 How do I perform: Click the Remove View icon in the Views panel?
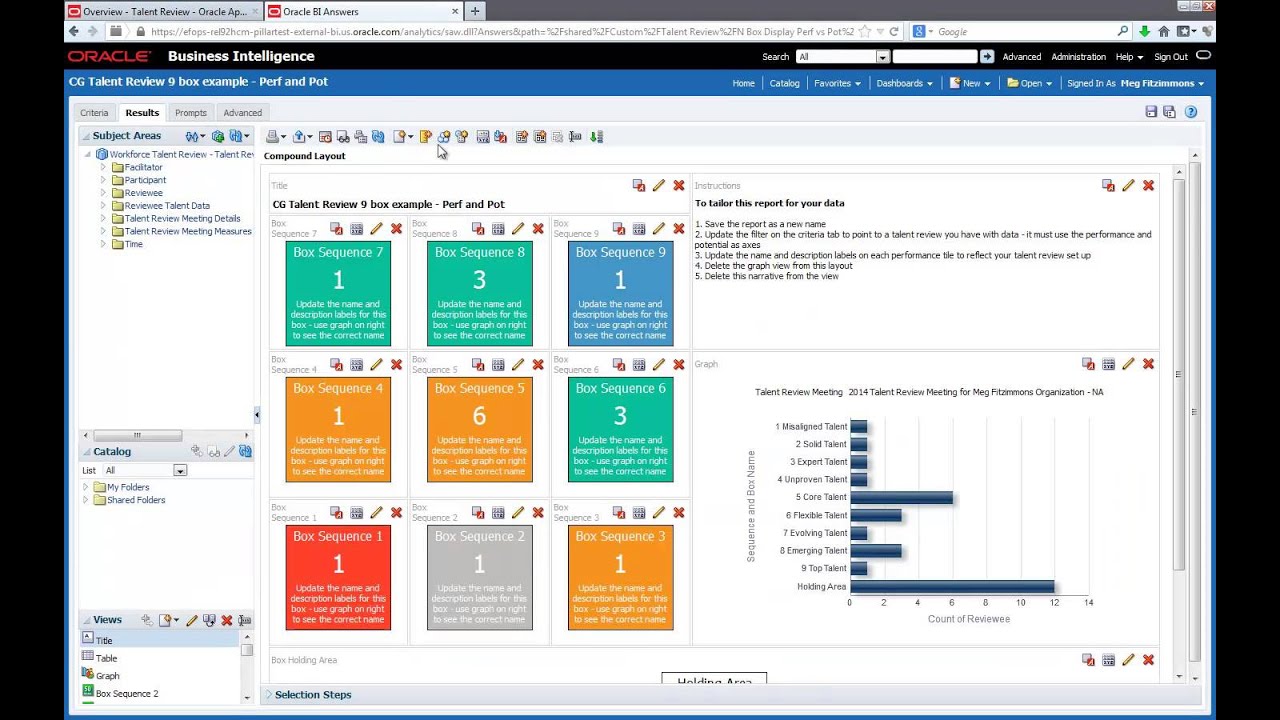tap(227, 620)
